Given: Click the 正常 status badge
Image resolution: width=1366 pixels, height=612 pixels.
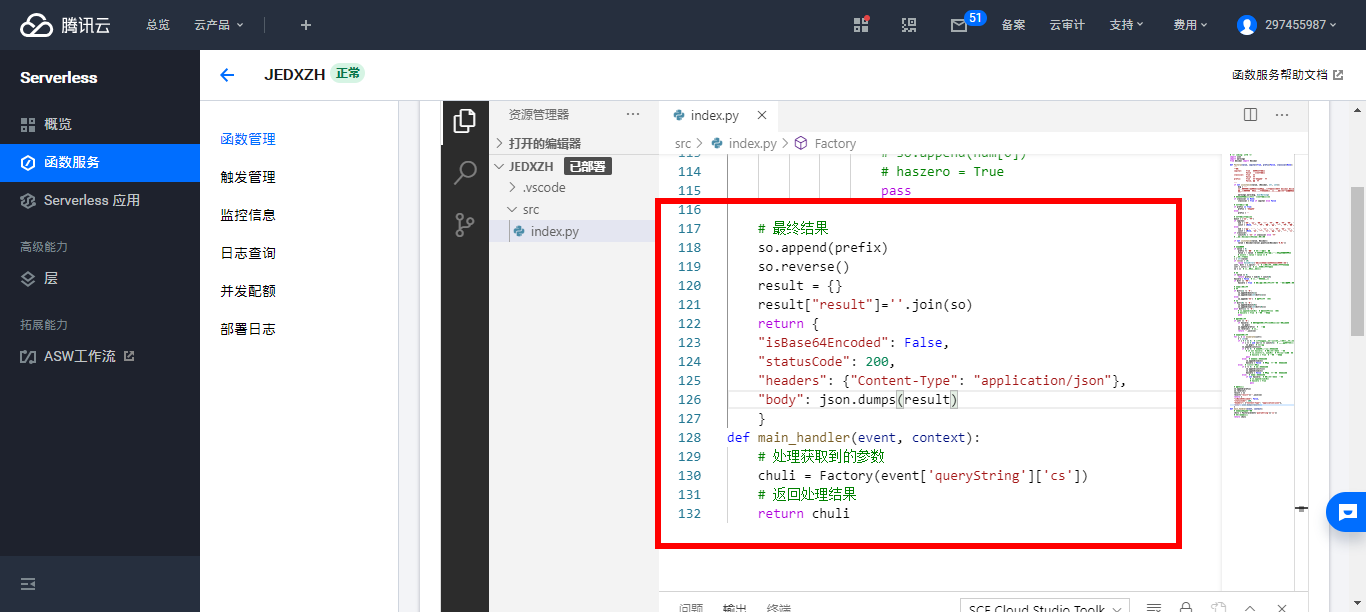Looking at the screenshot, I should coord(348,74).
